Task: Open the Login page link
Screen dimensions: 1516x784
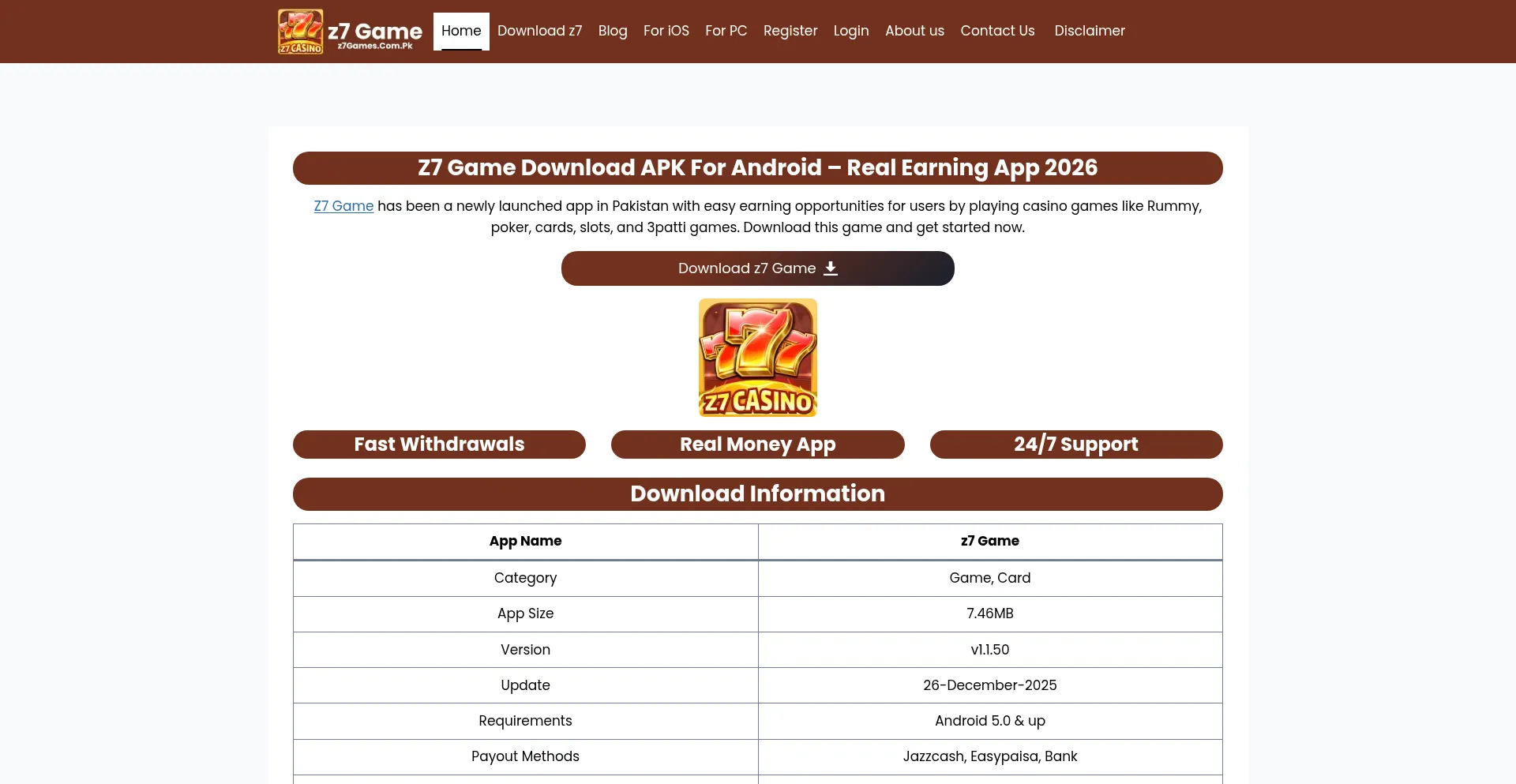Action: [851, 31]
